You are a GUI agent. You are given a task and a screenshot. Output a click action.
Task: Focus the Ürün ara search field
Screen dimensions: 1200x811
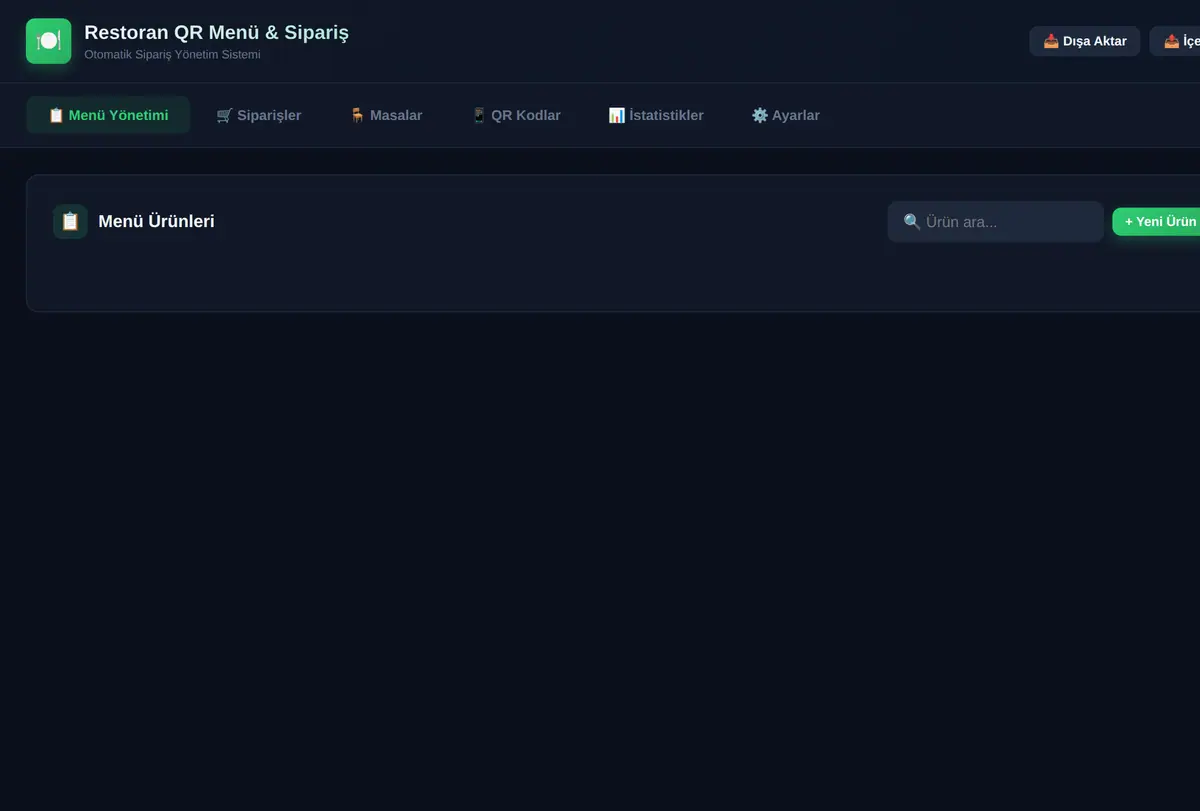[x=996, y=222]
